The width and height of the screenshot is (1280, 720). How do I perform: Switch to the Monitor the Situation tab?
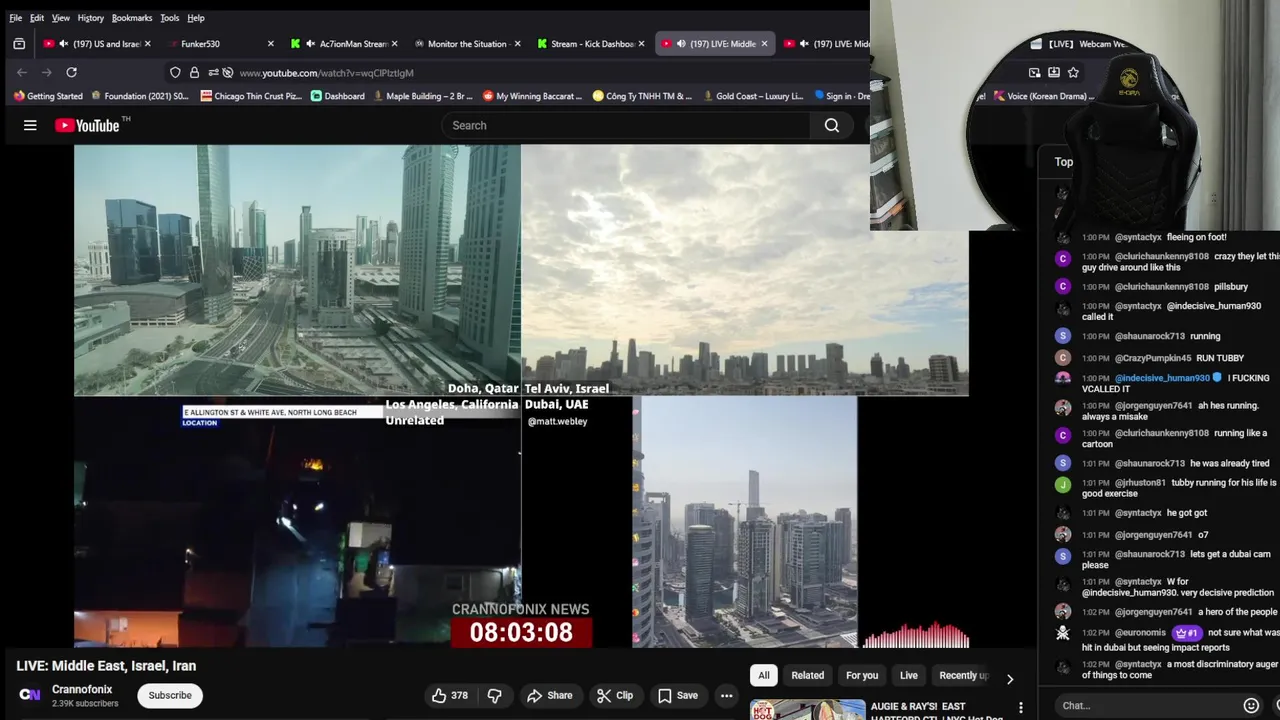click(467, 44)
